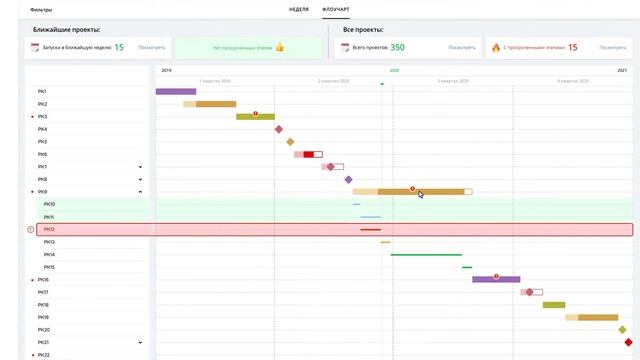The height and width of the screenshot is (360, 640).
Task: Select the PK7 diamond milestone
Action: [331, 167]
